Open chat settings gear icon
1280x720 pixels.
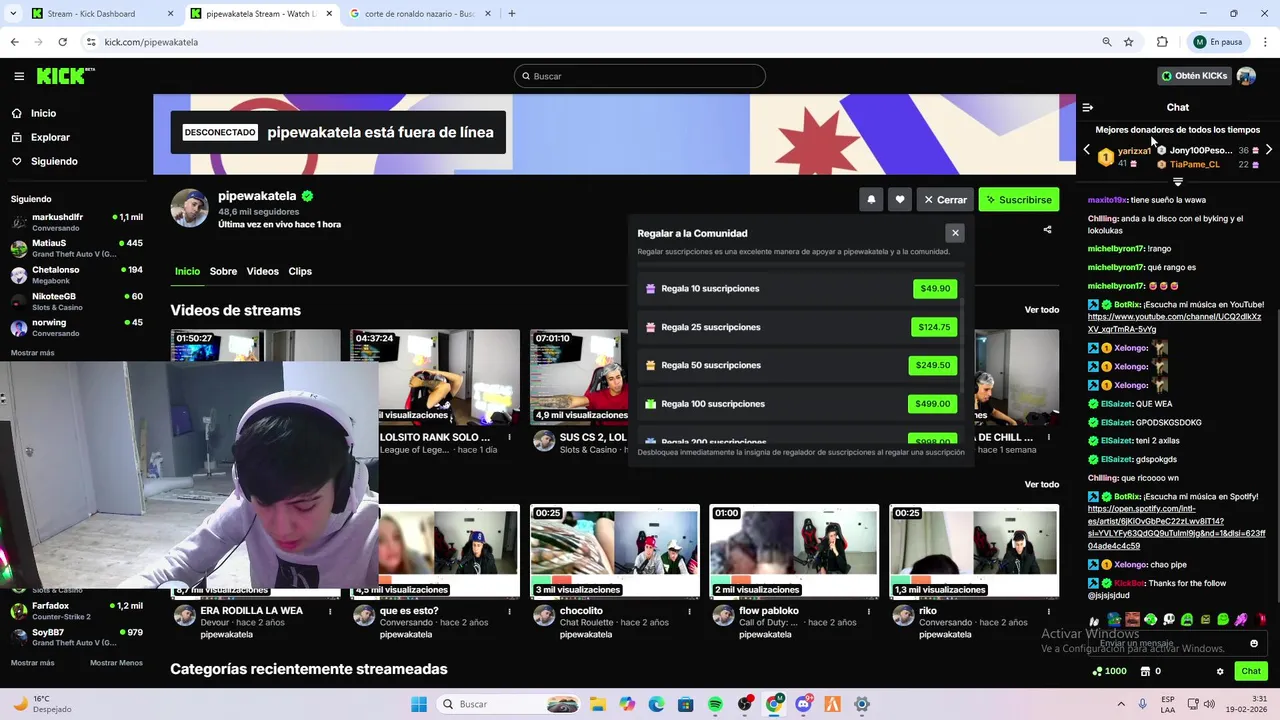point(1220,671)
